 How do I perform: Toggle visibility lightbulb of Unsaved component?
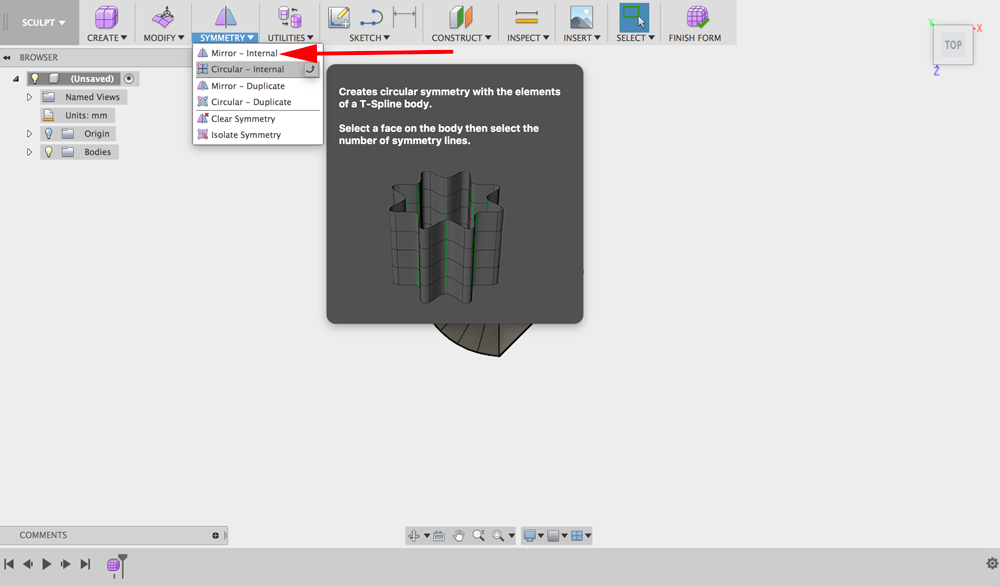(x=34, y=78)
